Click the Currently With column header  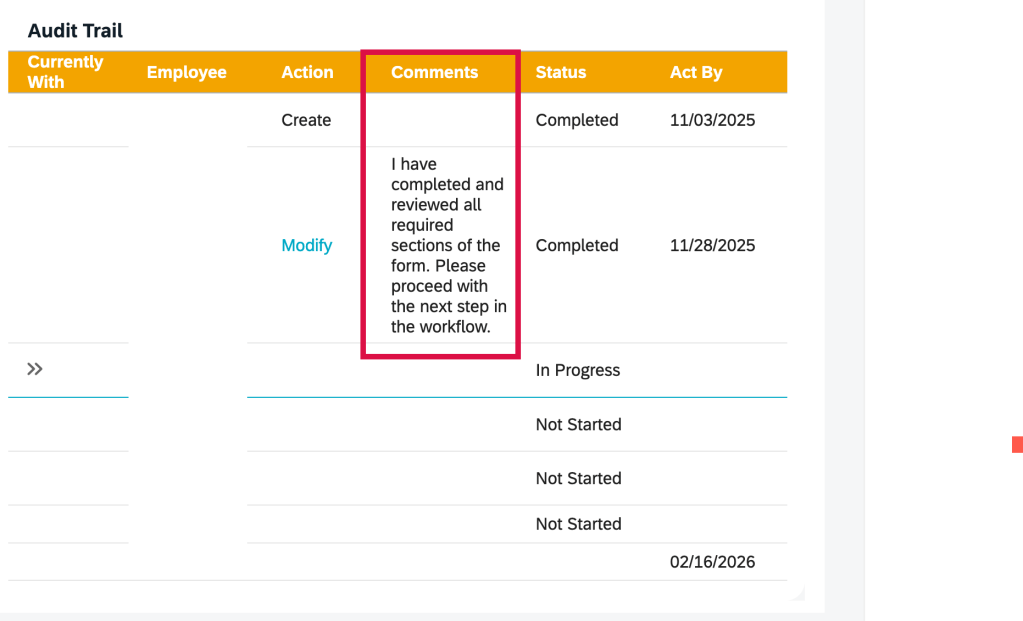[x=65, y=72]
